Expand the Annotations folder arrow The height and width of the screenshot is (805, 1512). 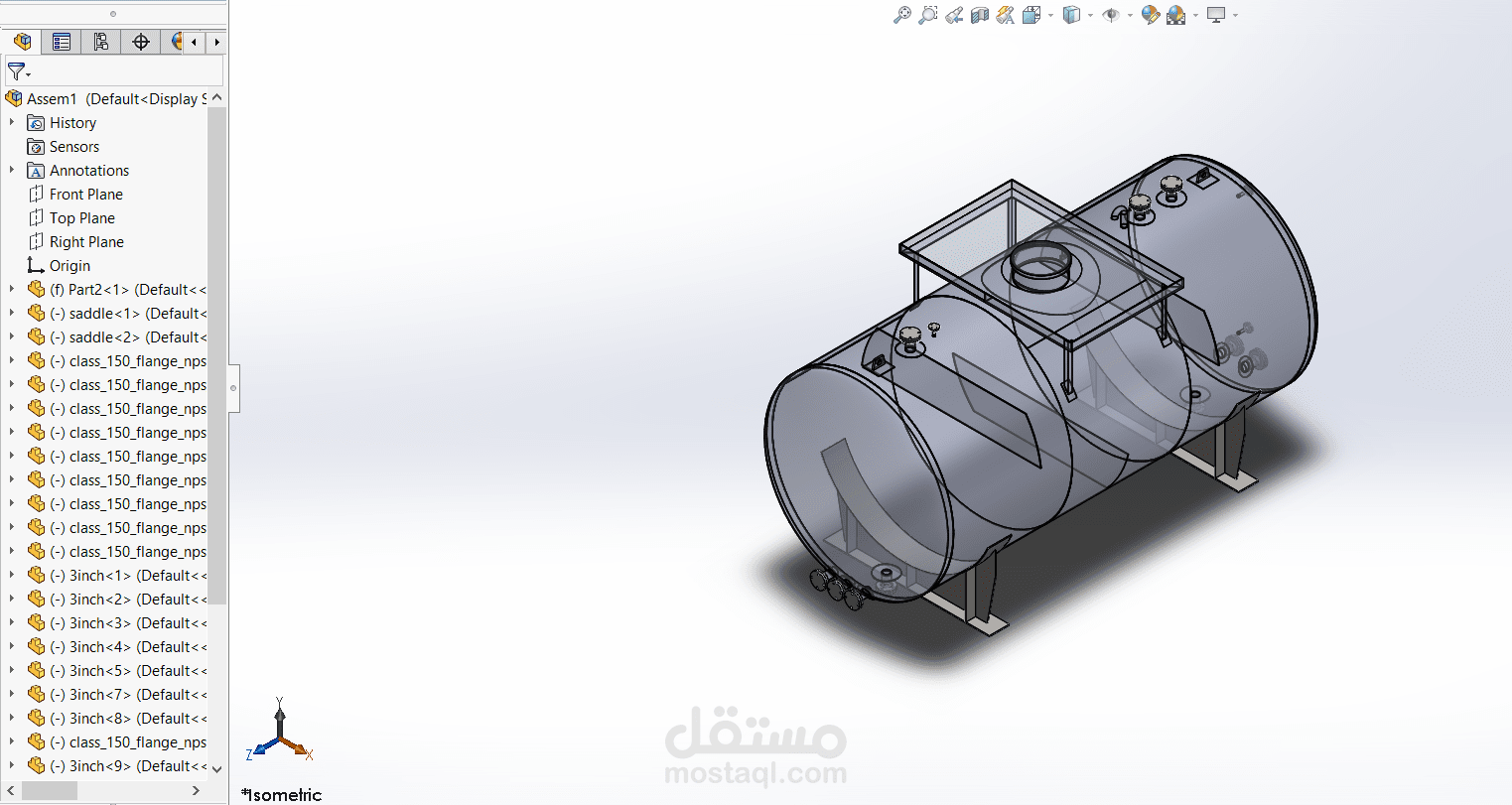(12, 170)
